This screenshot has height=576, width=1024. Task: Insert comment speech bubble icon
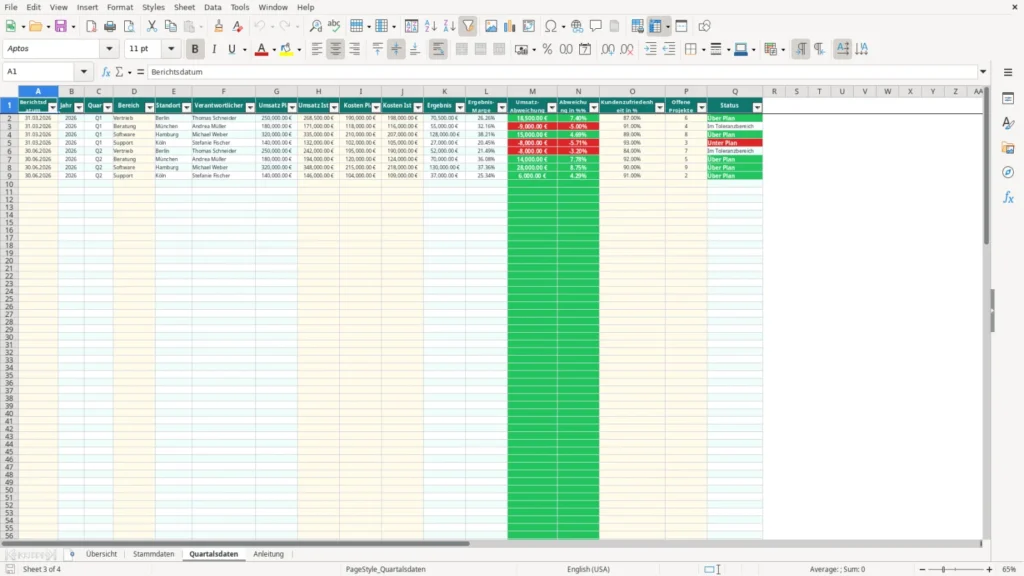coord(596,26)
